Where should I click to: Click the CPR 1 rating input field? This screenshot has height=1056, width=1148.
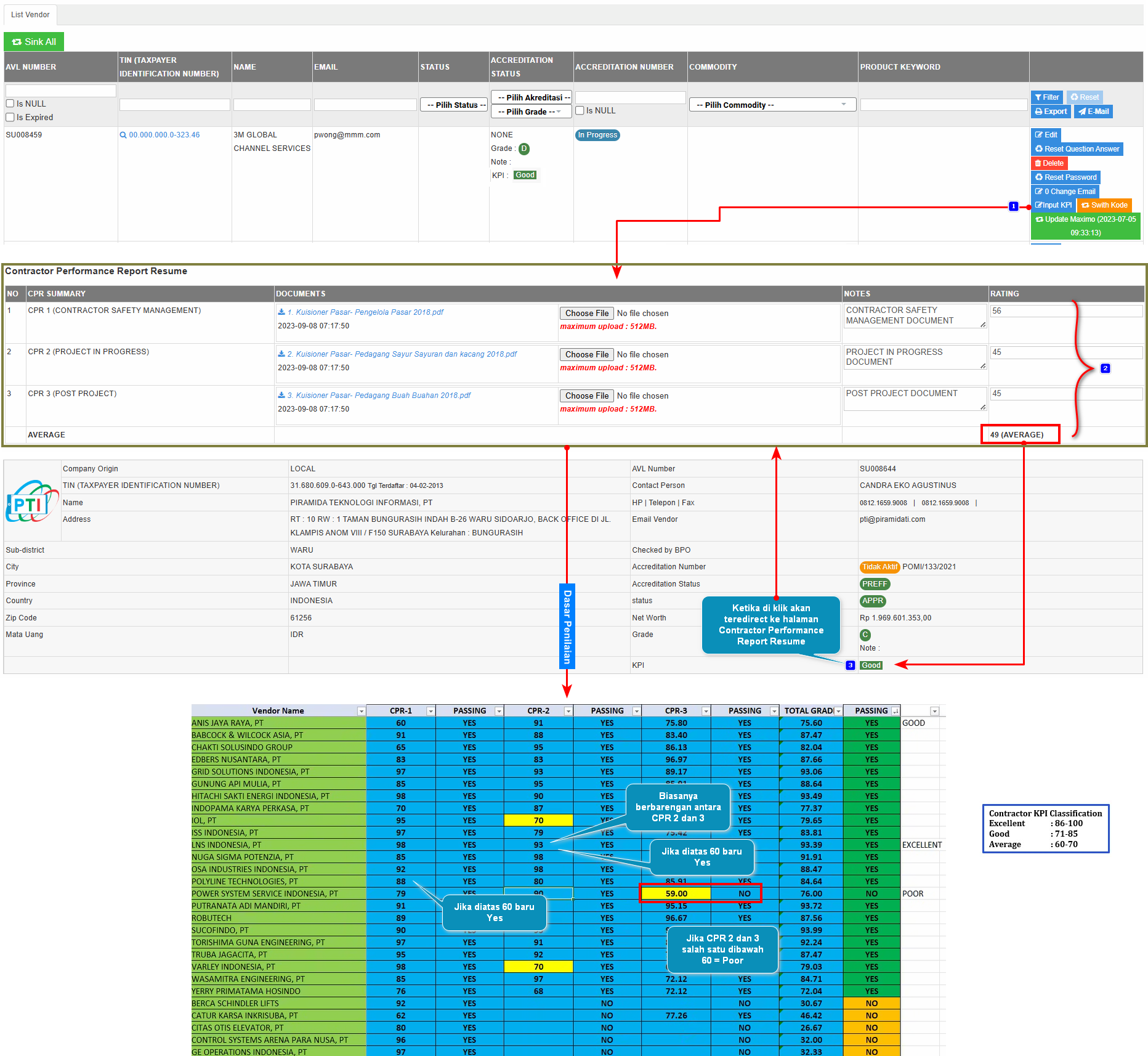pos(1065,311)
